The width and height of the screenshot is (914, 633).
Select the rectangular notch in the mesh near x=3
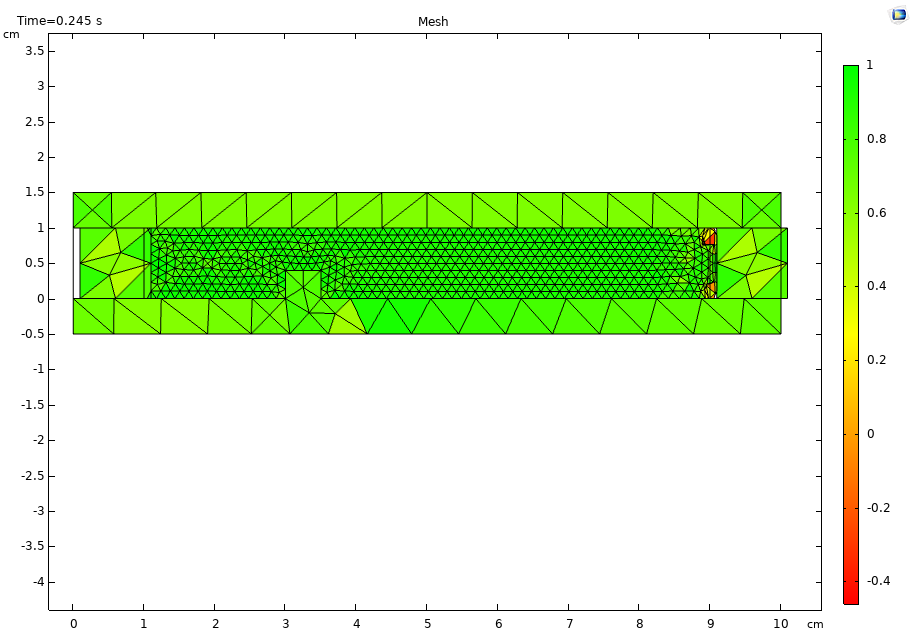pos(303,284)
